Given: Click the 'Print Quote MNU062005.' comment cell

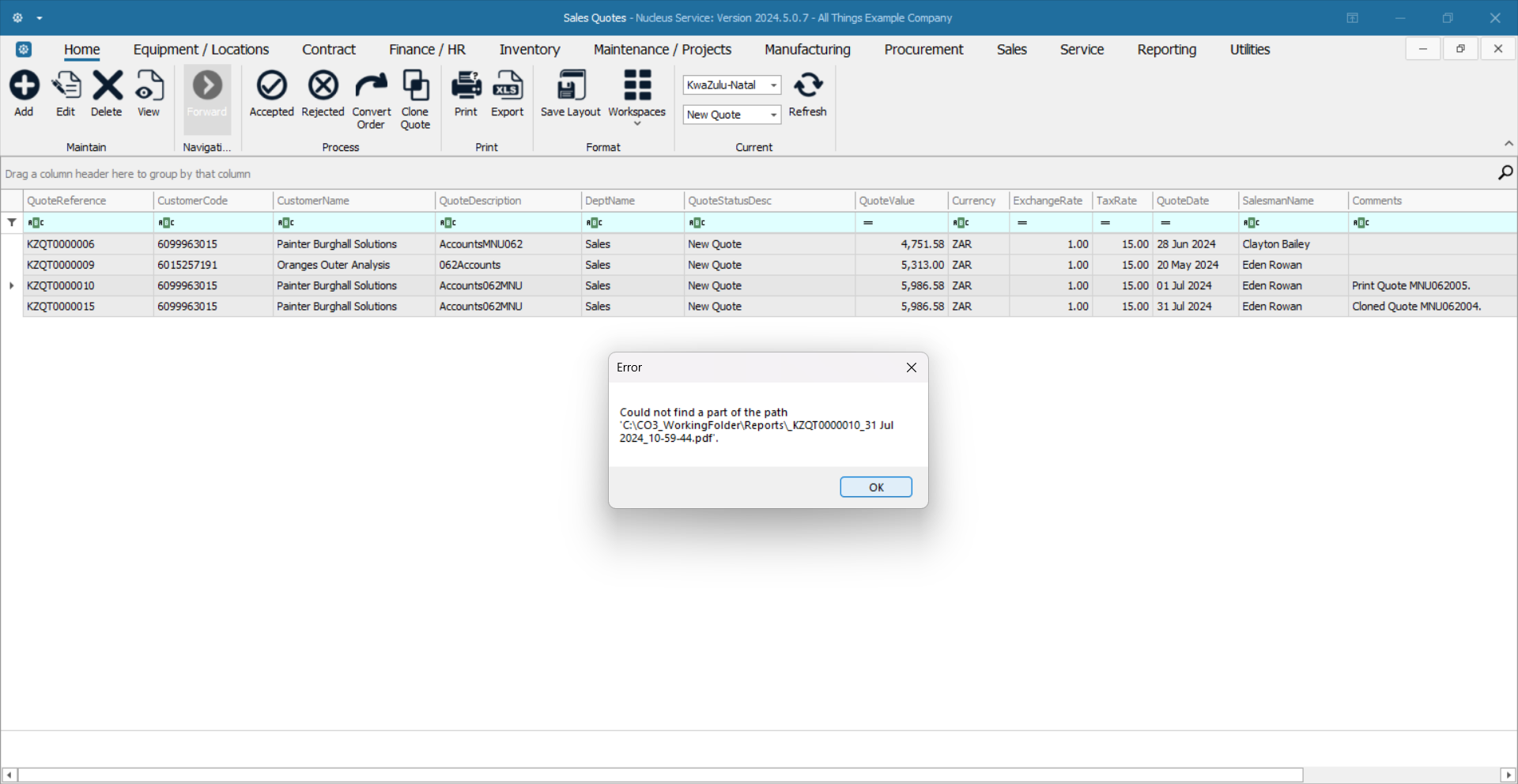Looking at the screenshot, I should coord(1432,285).
